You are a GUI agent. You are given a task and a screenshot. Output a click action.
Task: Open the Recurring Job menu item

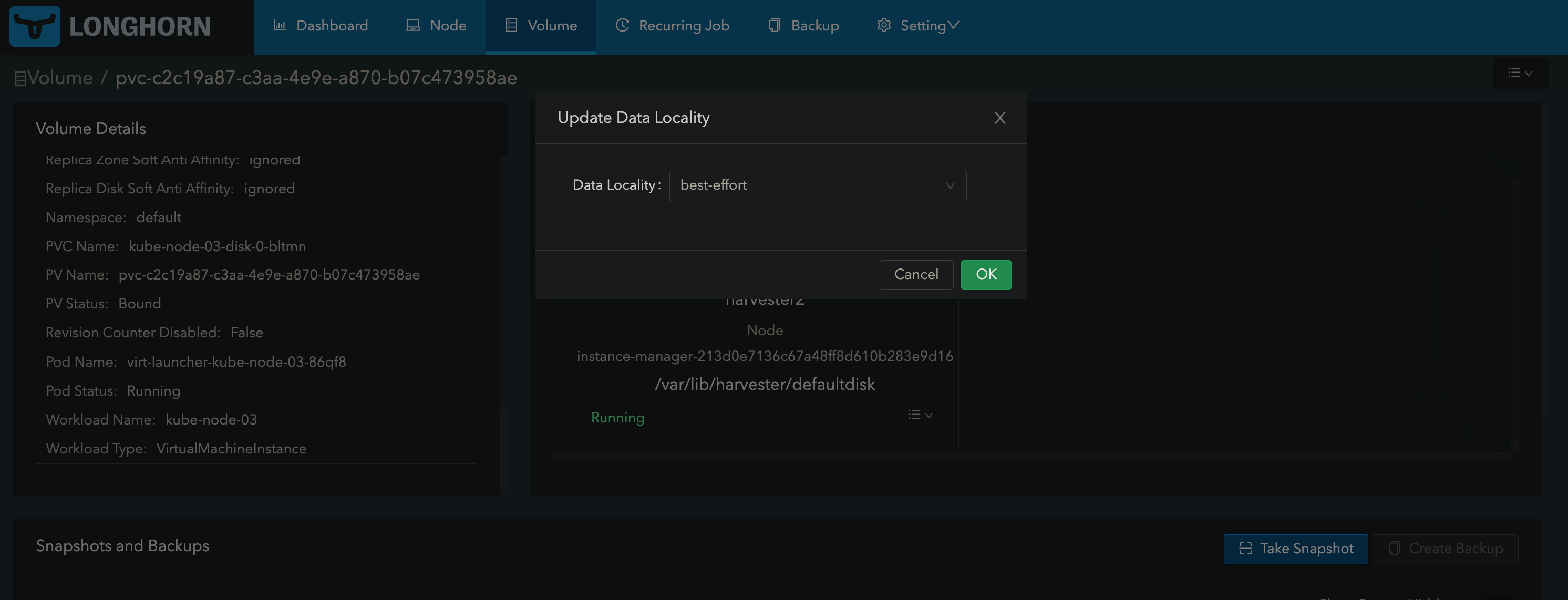672,26
